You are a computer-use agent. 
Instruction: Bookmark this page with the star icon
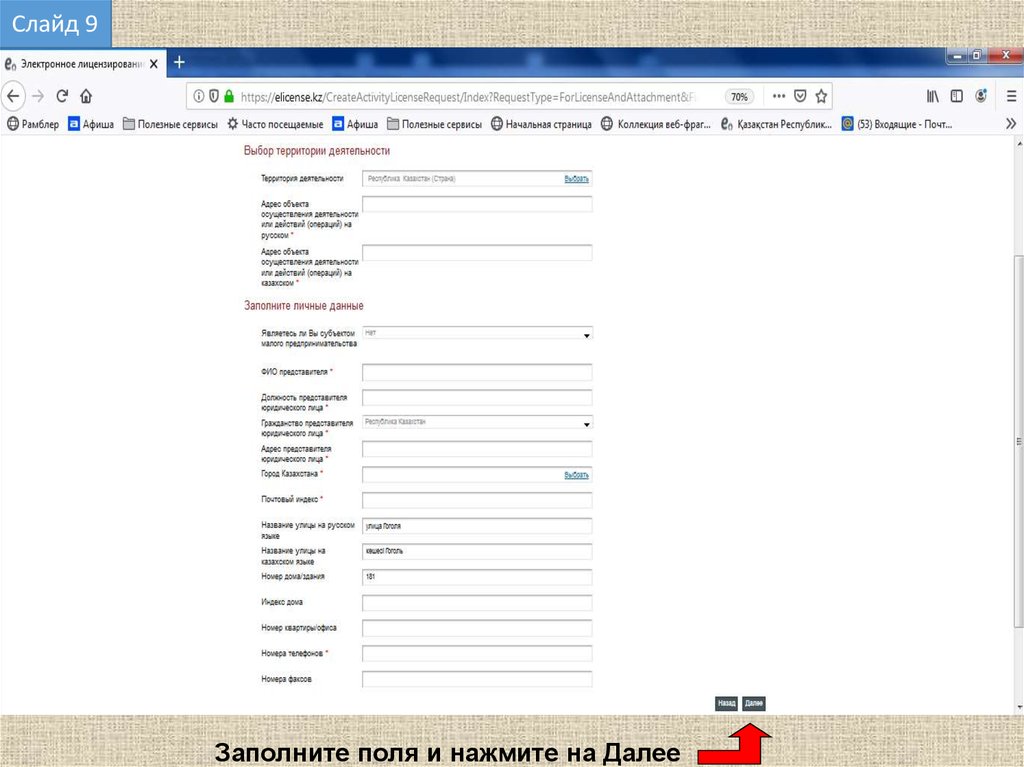click(821, 97)
